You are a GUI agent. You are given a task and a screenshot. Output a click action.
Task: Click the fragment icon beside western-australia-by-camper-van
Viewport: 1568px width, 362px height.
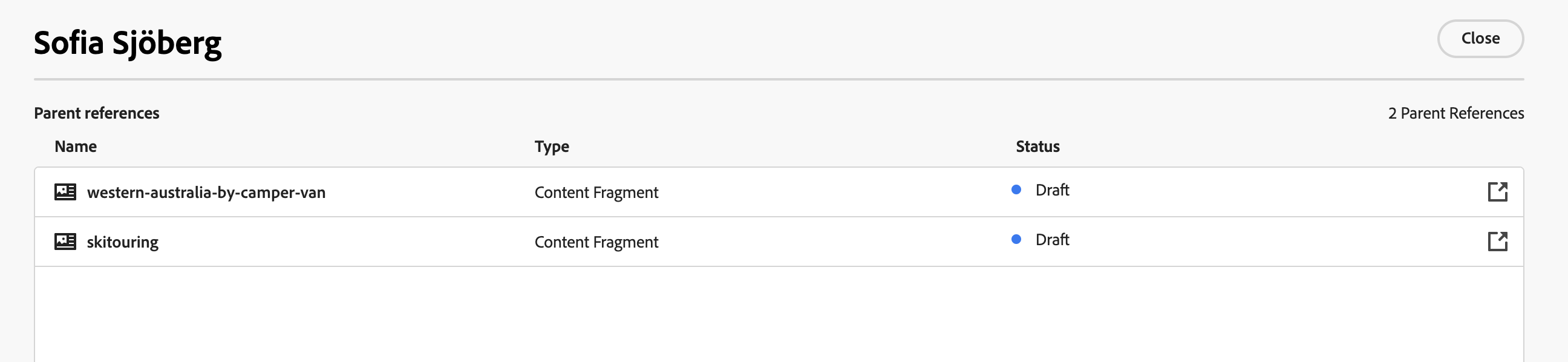pyautogui.click(x=65, y=192)
